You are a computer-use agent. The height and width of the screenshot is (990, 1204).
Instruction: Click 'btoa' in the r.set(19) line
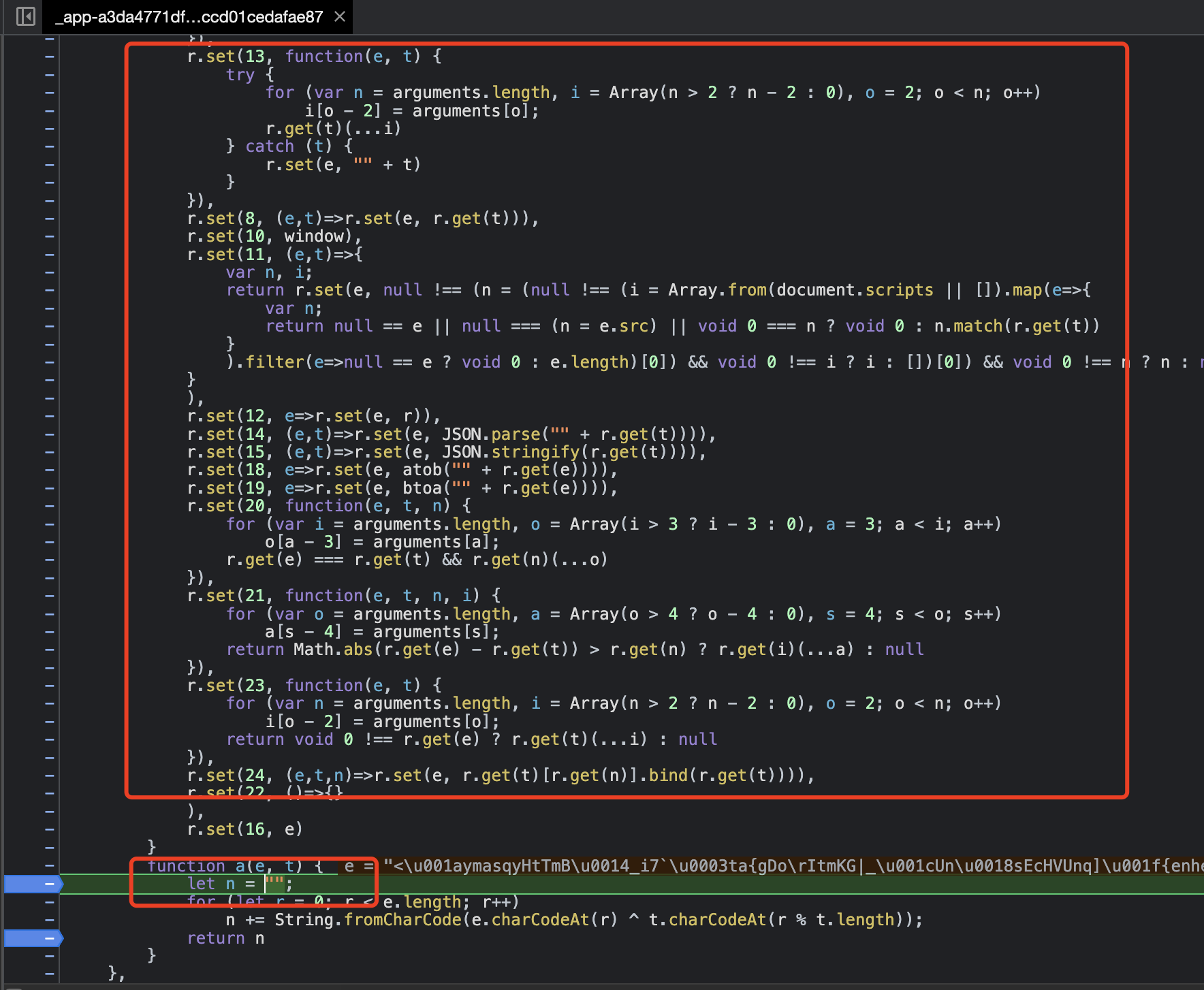coord(422,488)
